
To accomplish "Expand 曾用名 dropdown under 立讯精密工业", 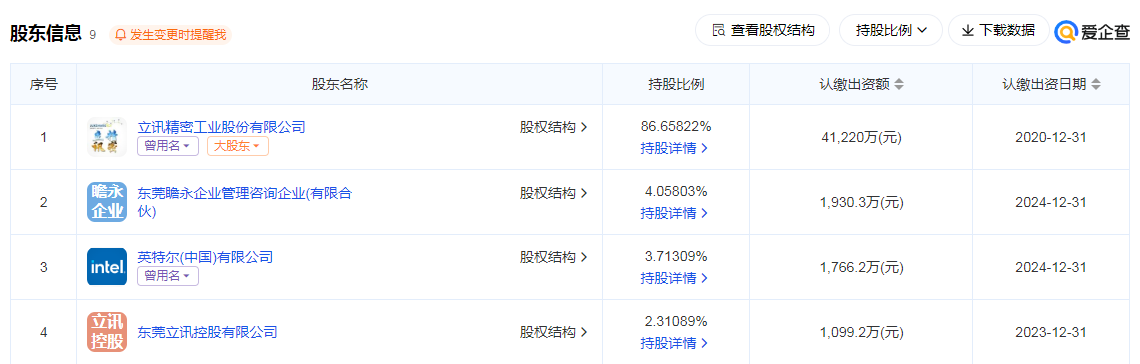I will coord(168,146).
